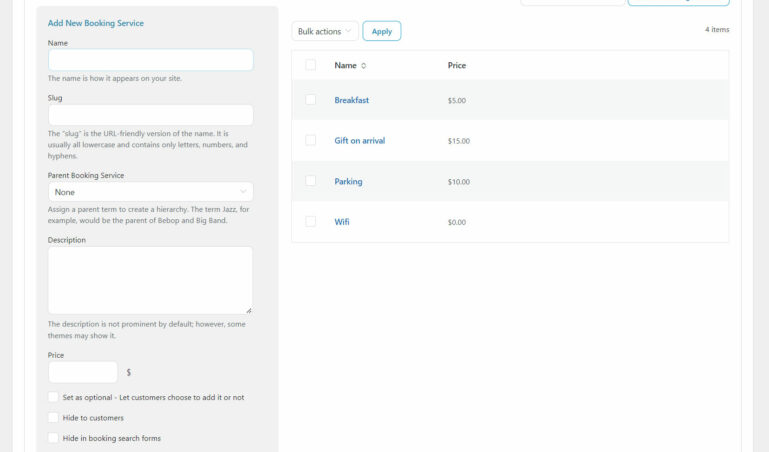
Task: Open the Gift on arrival service link
Action: point(359,141)
